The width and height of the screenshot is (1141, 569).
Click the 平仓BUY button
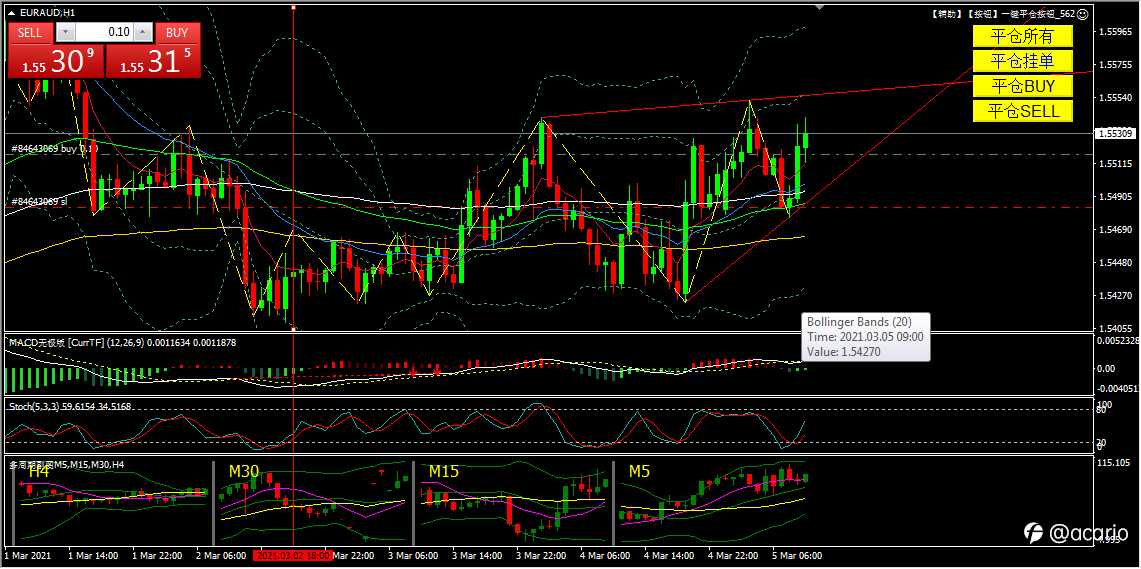tap(1023, 86)
